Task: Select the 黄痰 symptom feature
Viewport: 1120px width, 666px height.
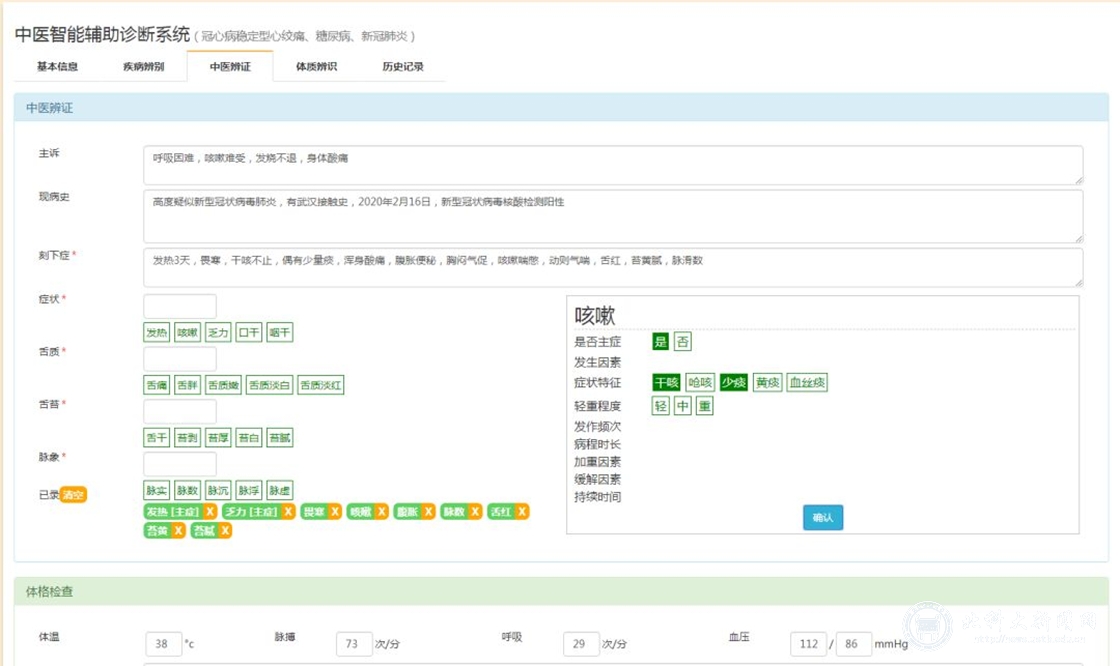Action: point(768,382)
